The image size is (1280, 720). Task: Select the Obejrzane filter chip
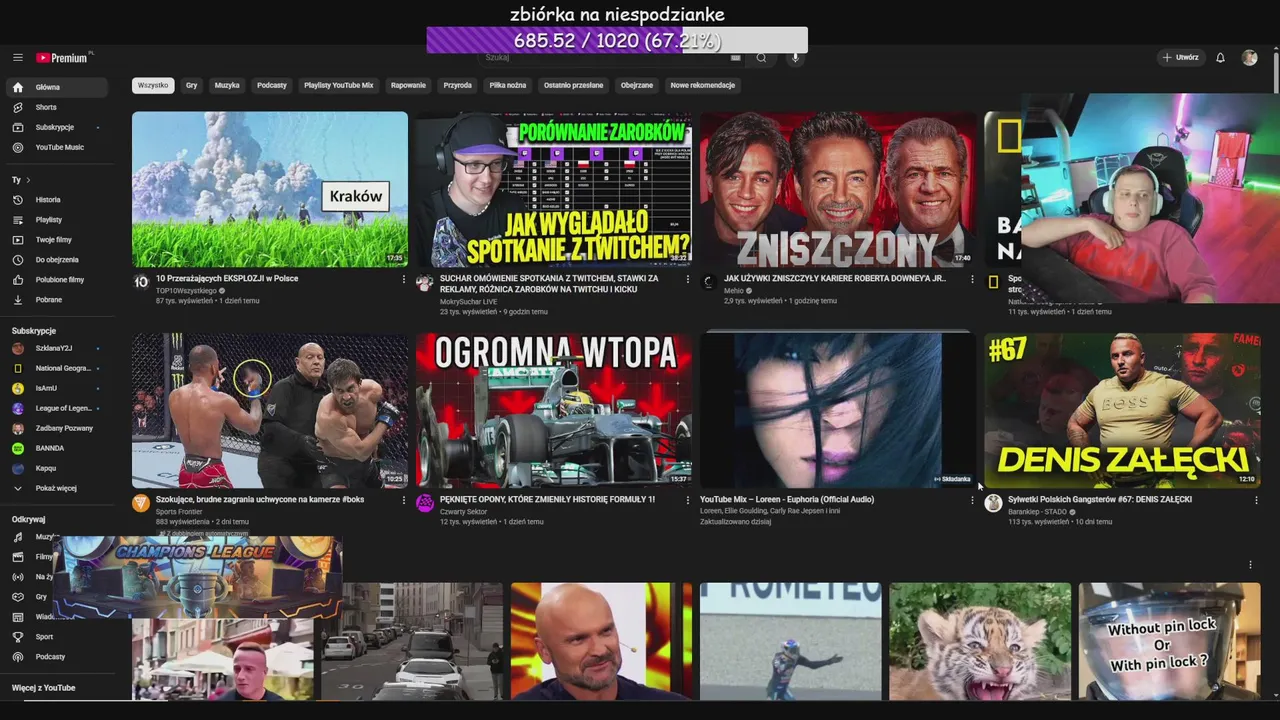pyautogui.click(x=637, y=86)
